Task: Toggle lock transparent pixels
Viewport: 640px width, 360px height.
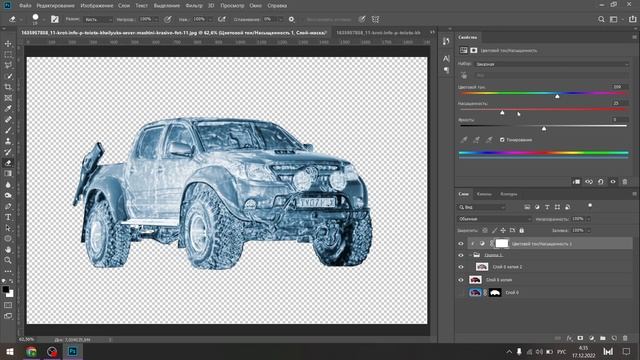Action: pyautogui.click(x=484, y=231)
